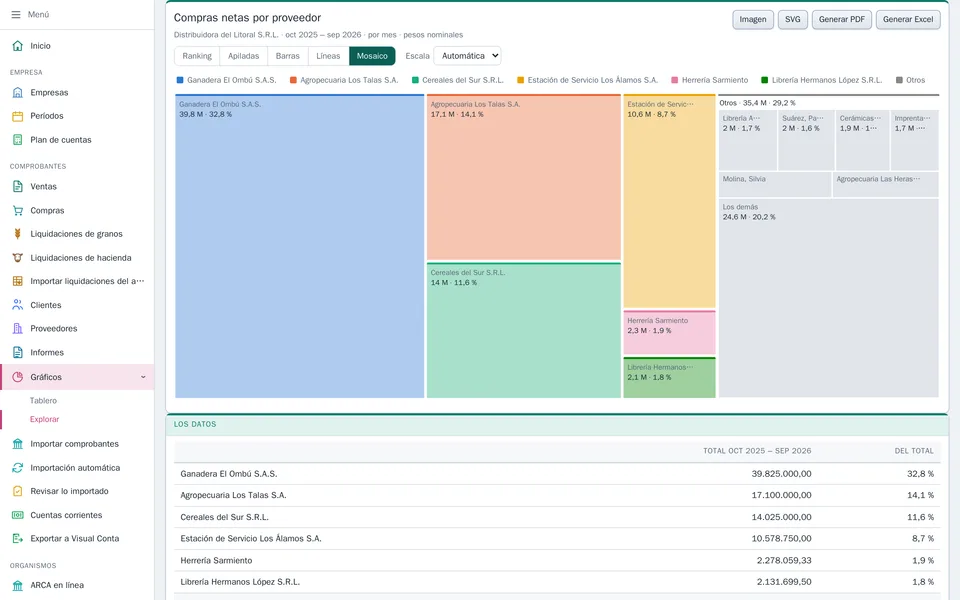Click the Inicio home icon
The height and width of the screenshot is (600, 960).
[x=18, y=46]
